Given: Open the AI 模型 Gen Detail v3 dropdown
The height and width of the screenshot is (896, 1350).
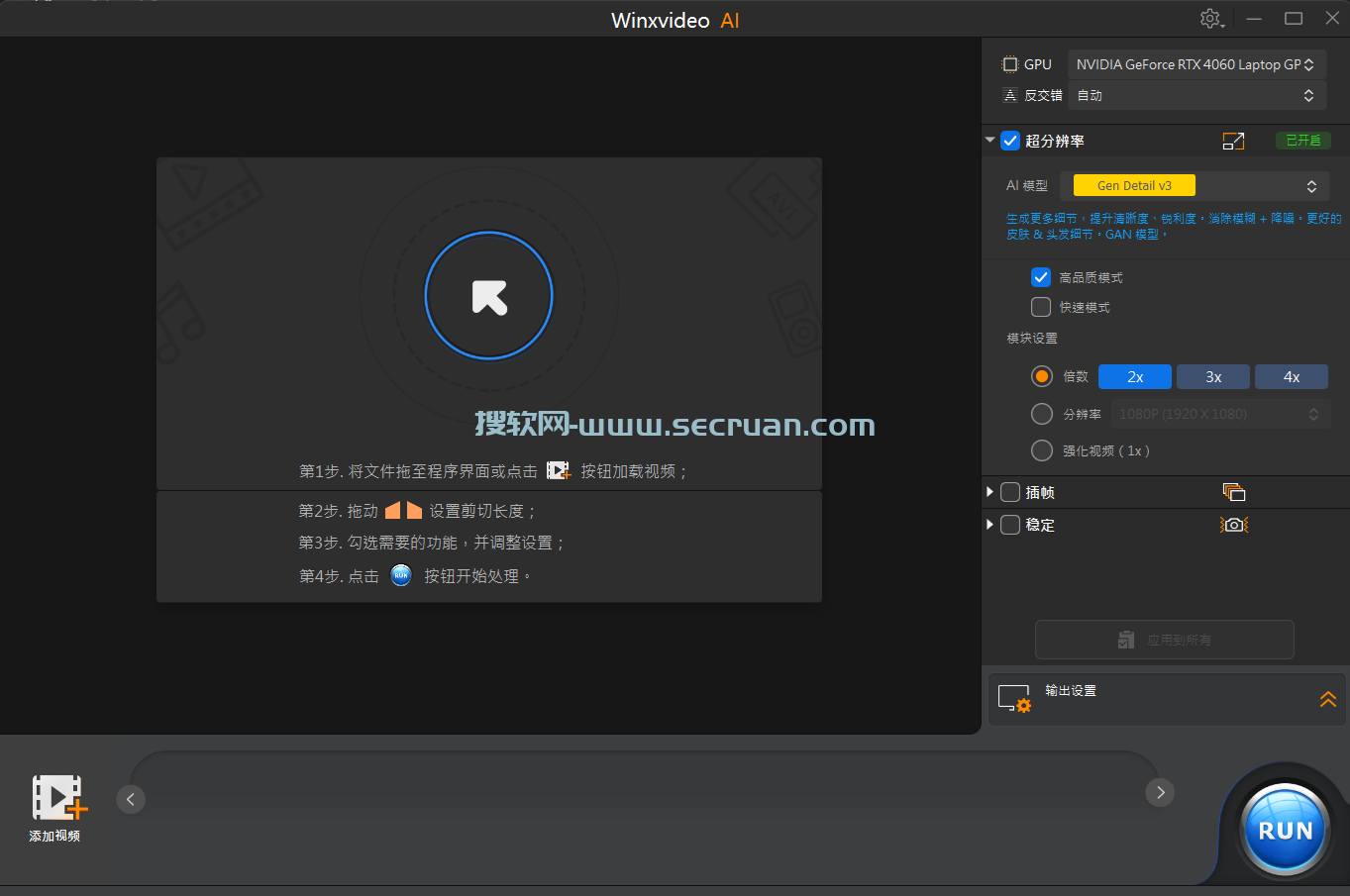Looking at the screenshot, I should pyautogui.click(x=1194, y=186).
